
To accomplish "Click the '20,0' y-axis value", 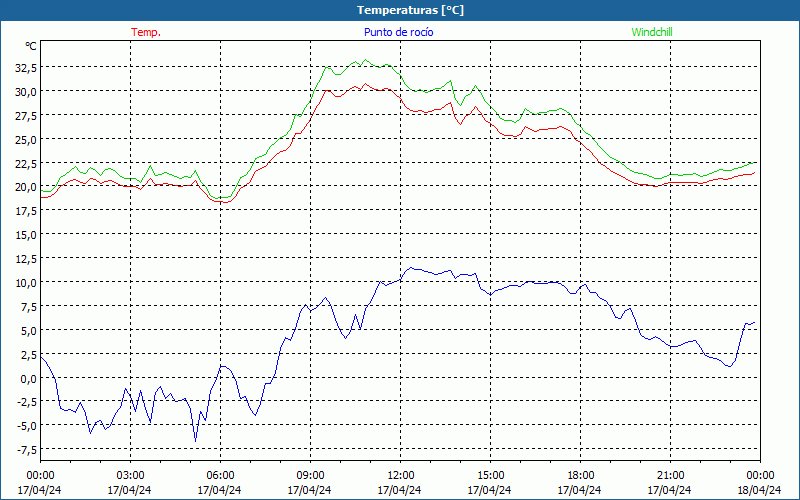I will click(26, 187).
